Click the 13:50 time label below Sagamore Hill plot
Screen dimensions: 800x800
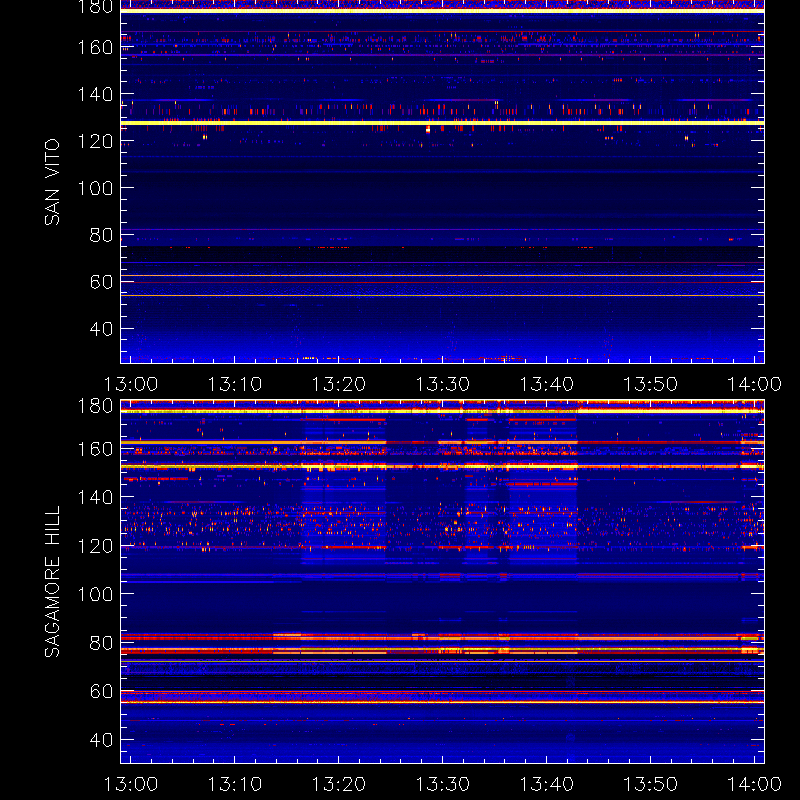(x=651, y=784)
